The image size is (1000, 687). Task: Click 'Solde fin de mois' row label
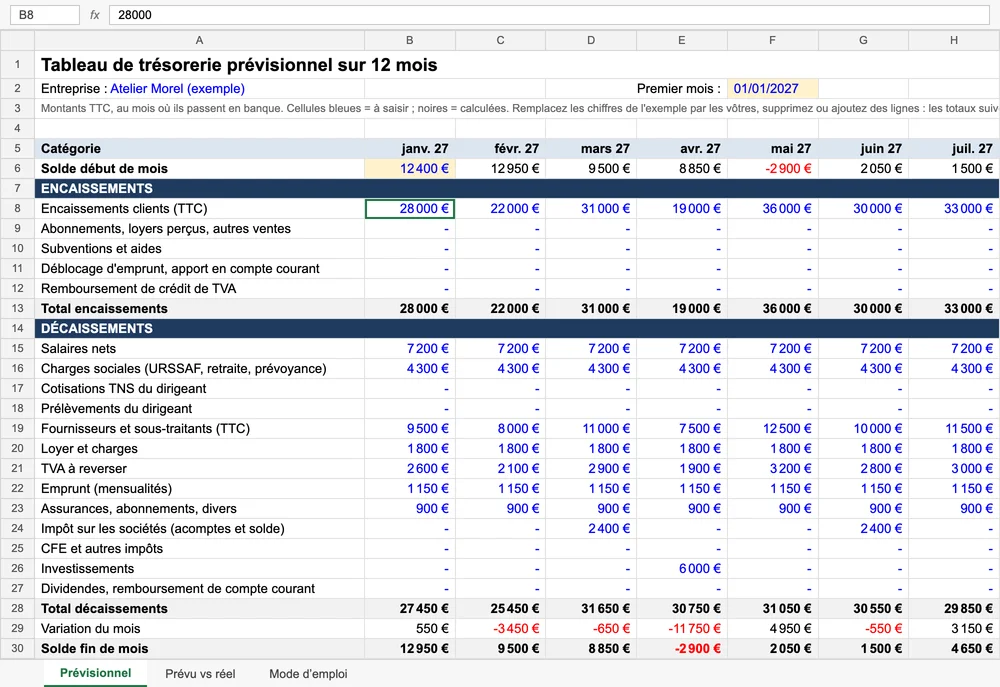(x=94, y=649)
